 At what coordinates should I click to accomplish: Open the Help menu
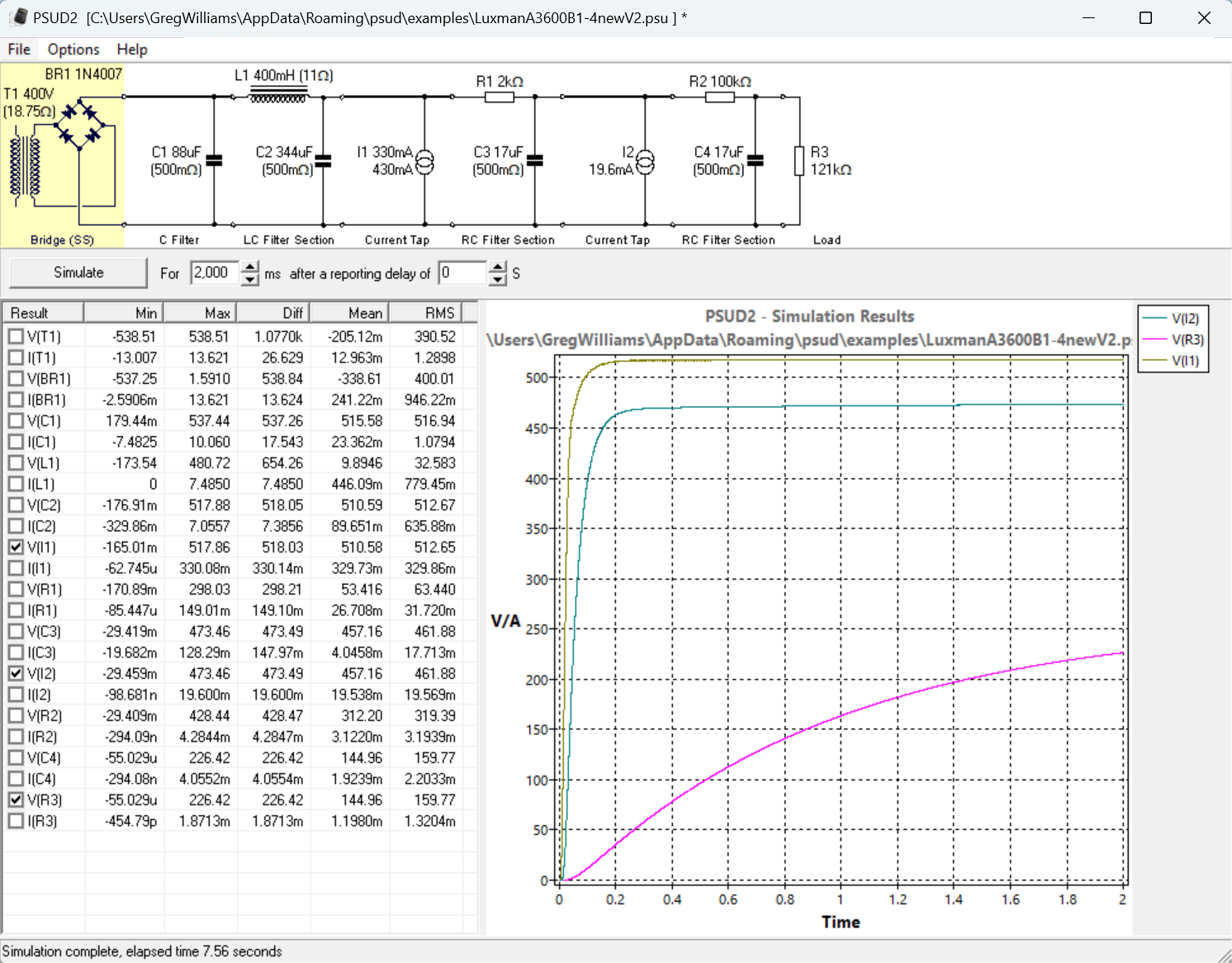coord(132,50)
